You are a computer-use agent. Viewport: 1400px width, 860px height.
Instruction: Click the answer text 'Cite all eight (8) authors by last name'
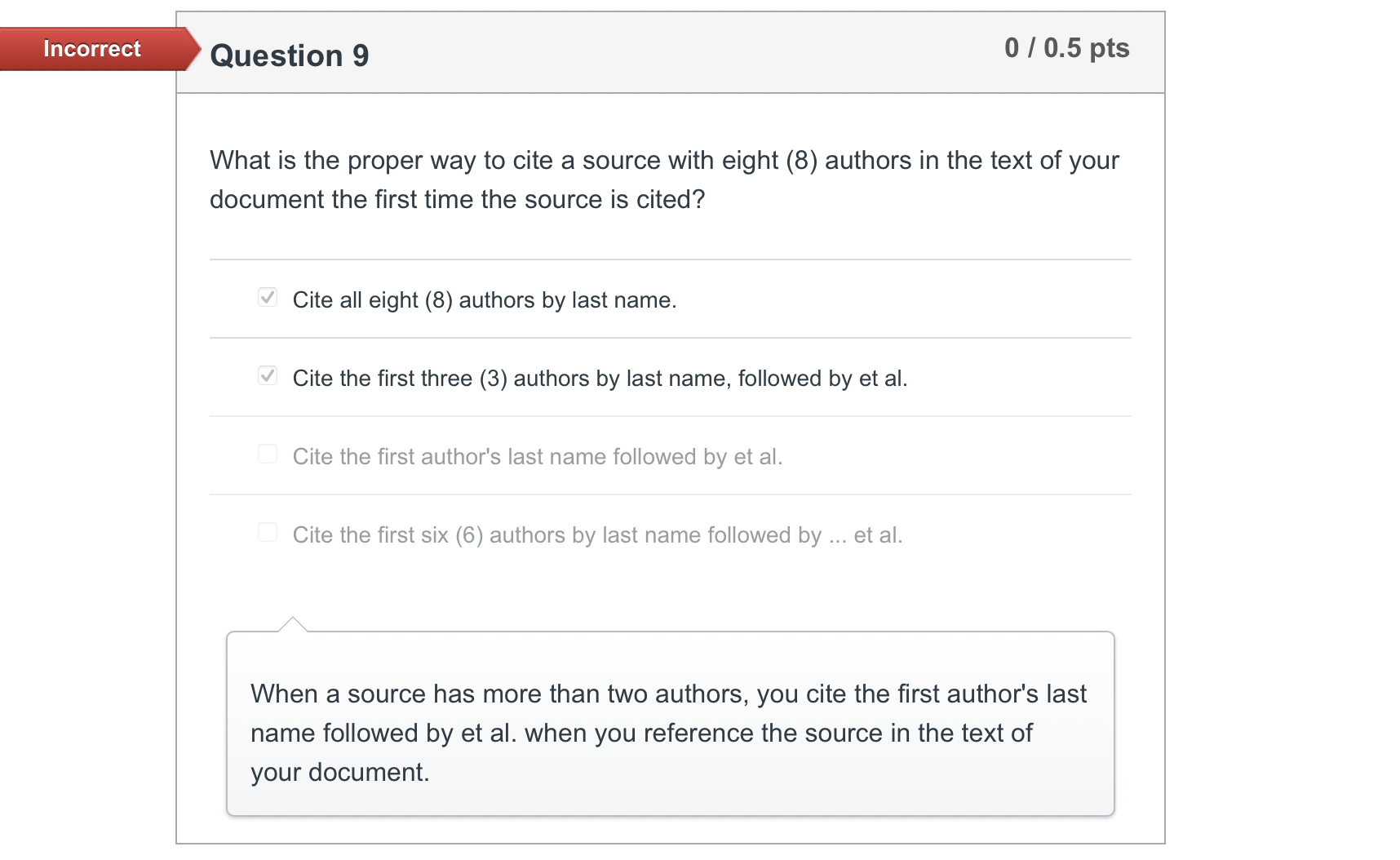coord(485,299)
